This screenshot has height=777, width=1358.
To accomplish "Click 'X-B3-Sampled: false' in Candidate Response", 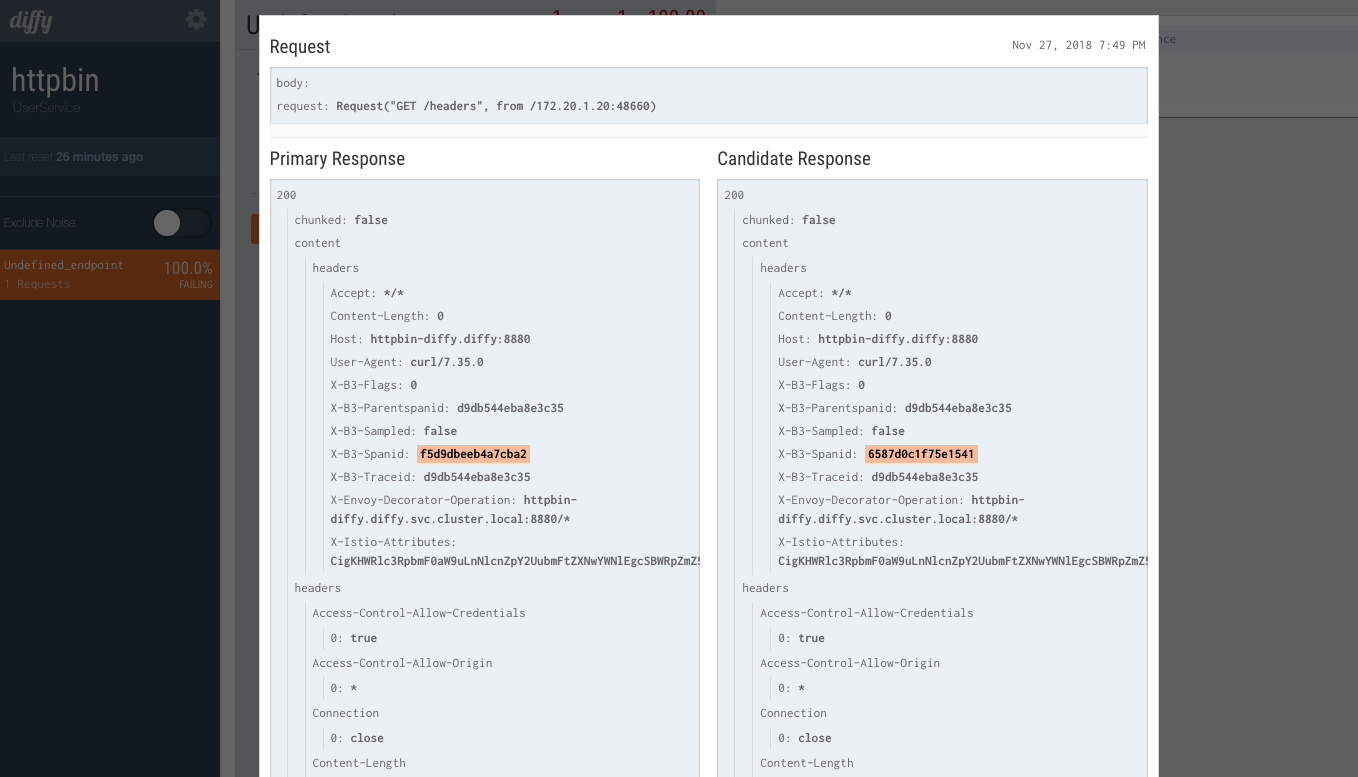I will pyautogui.click(x=842, y=431).
